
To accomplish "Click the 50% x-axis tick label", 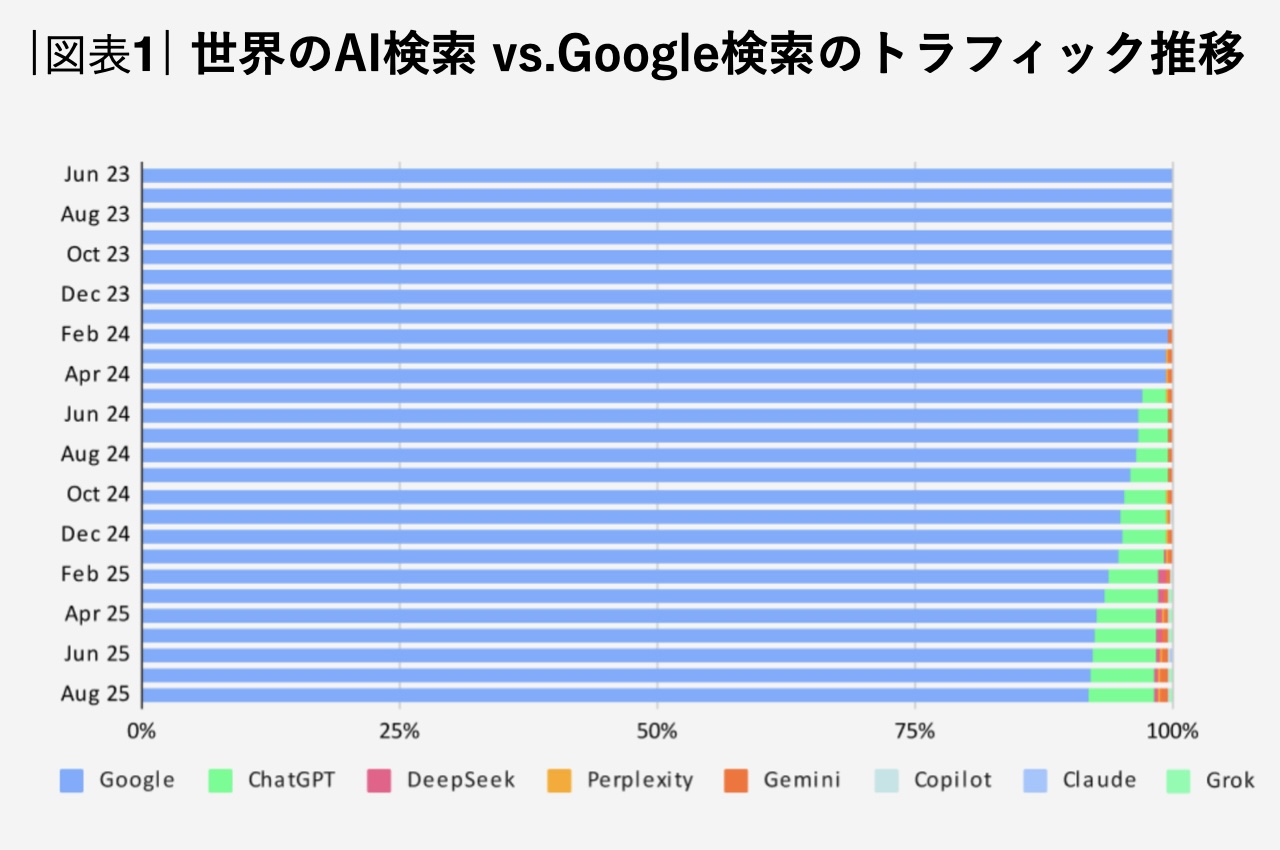I will (x=657, y=731).
